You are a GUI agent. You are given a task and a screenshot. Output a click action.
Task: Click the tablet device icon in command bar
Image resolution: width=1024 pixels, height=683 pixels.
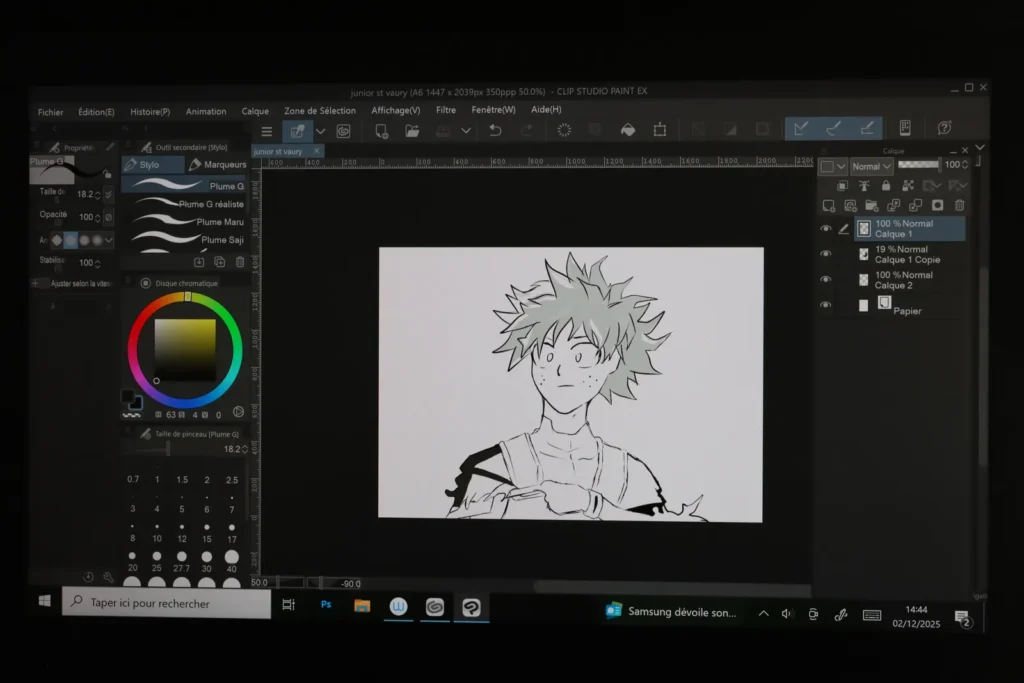905,128
